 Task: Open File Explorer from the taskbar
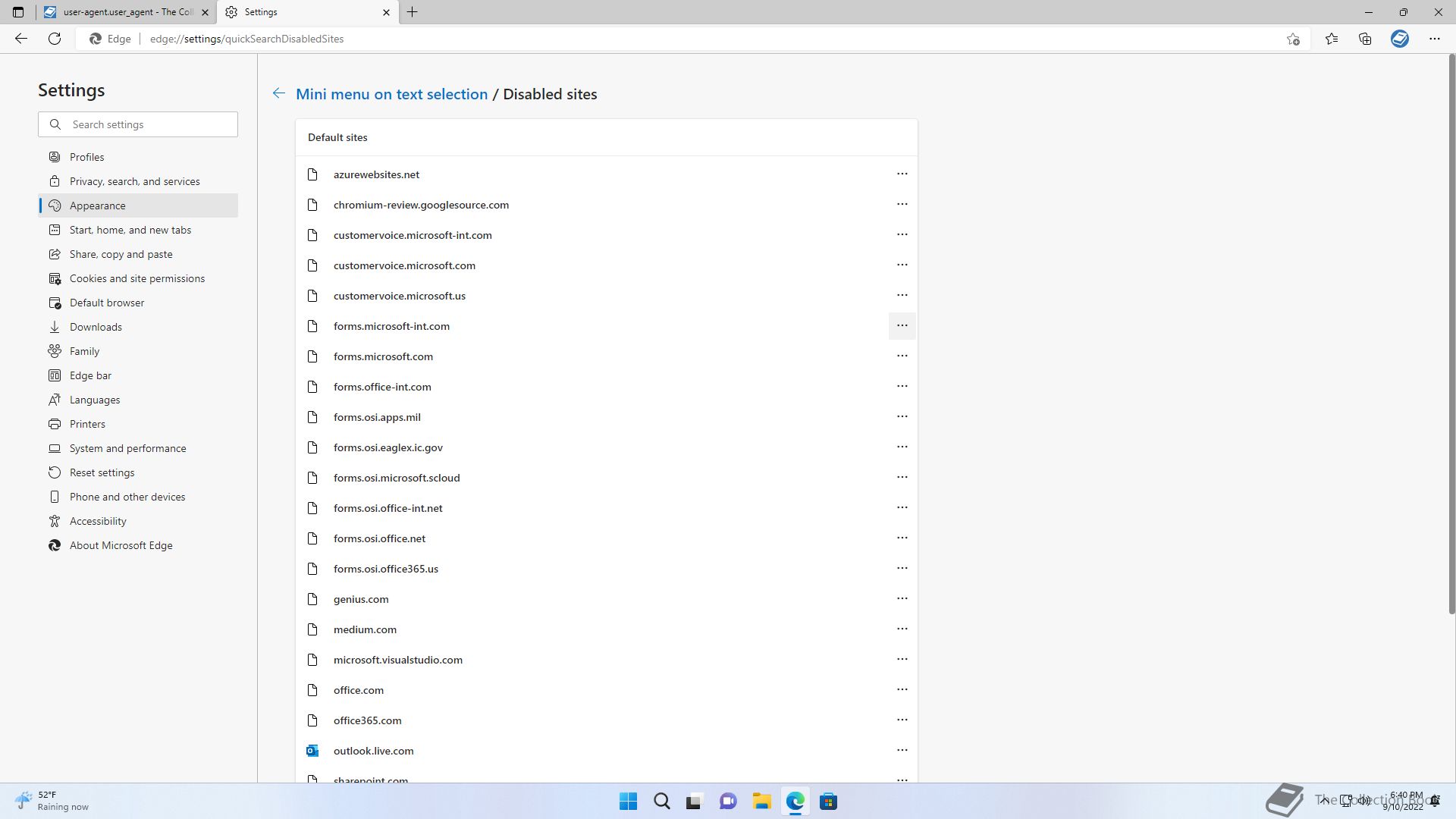pyautogui.click(x=761, y=802)
